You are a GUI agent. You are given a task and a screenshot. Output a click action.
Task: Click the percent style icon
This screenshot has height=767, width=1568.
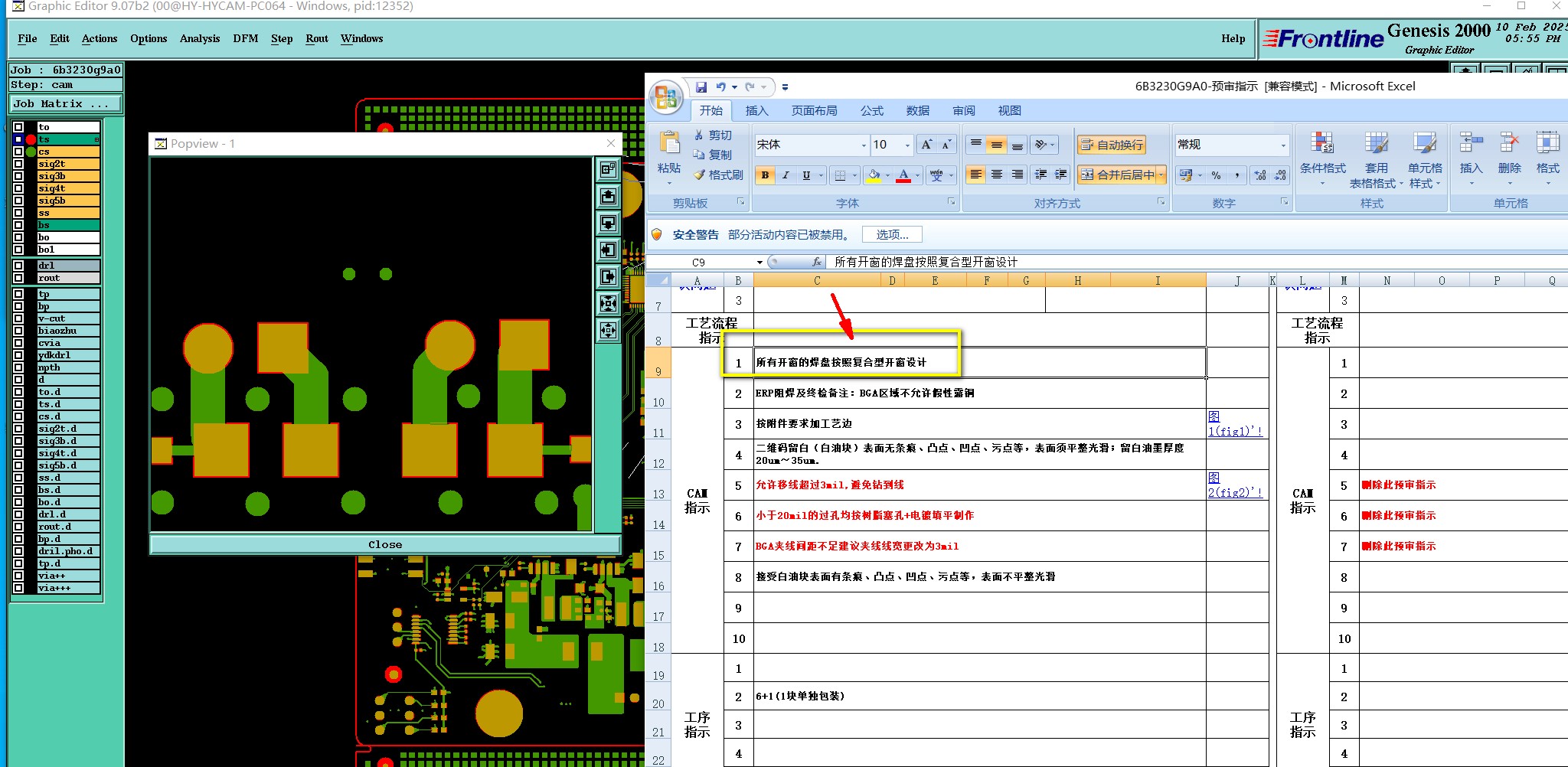[x=1216, y=175]
